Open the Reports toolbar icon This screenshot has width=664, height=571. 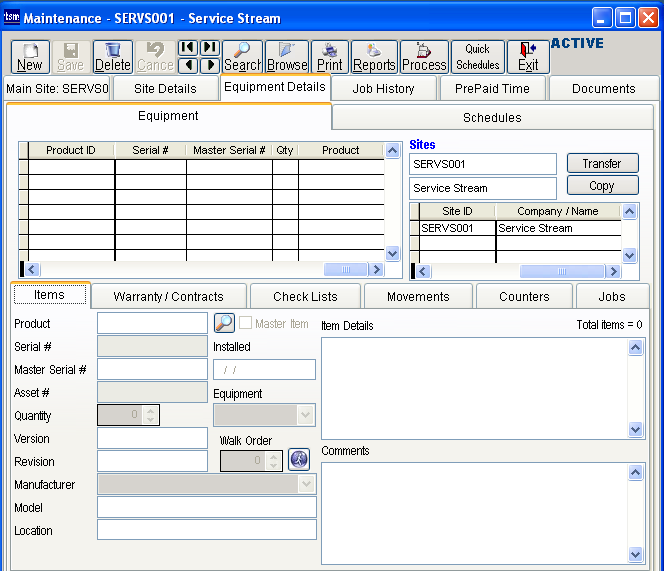[x=374, y=56]
